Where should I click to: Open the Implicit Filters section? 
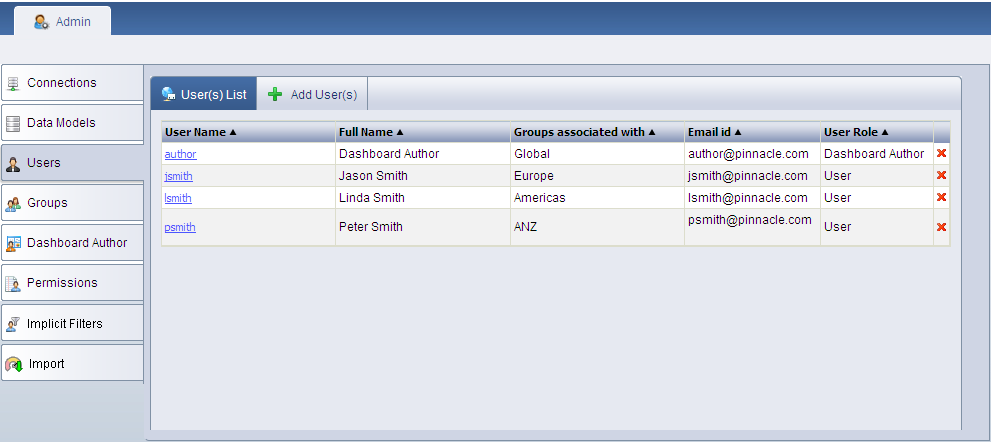click(64, 323)
